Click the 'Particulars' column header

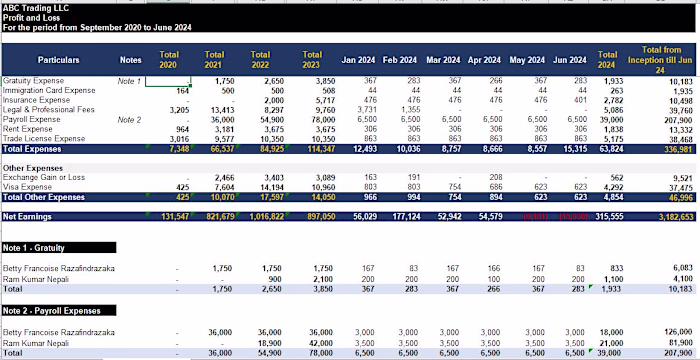58,60
